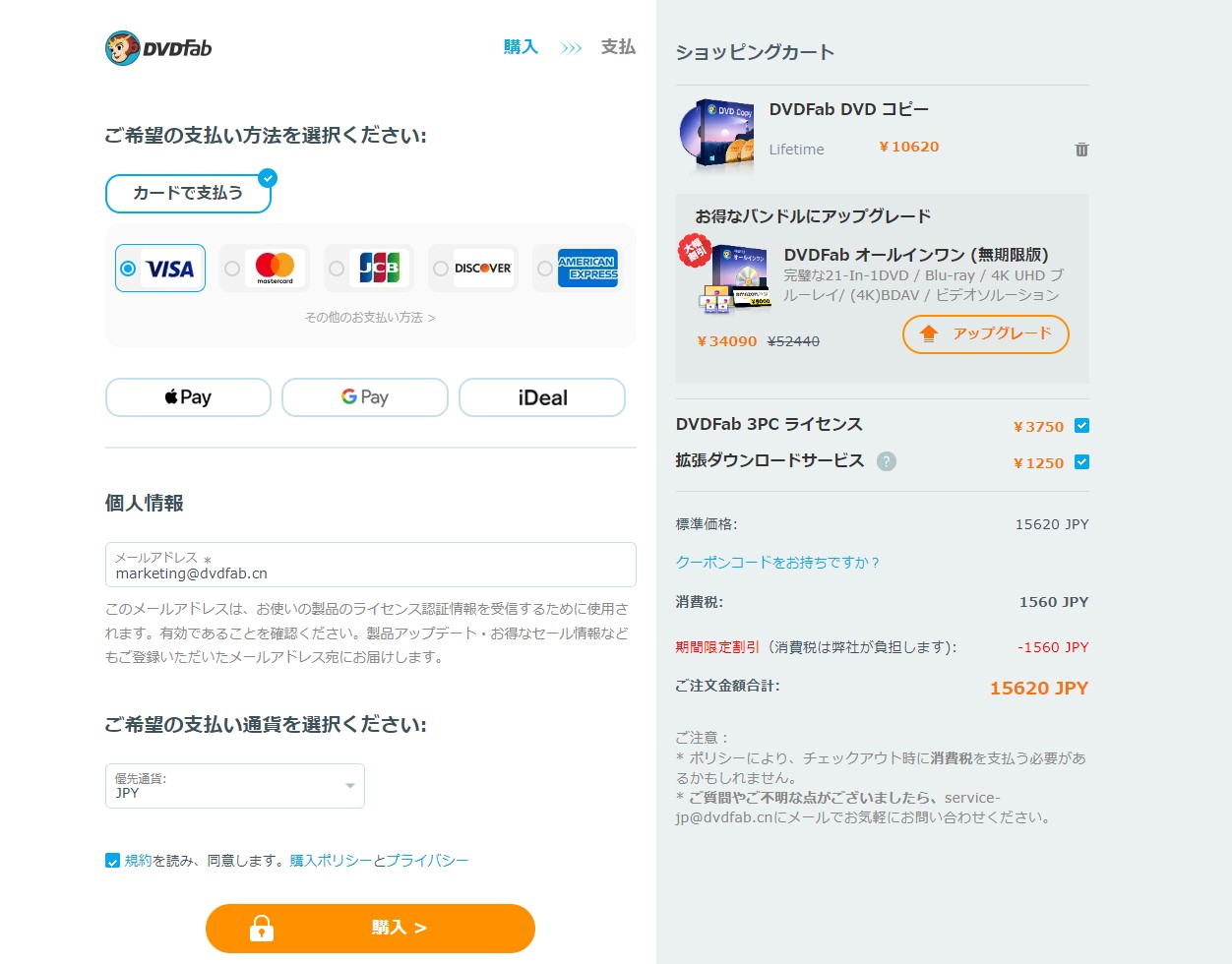The width and height of the screenshot is (1232, 964).
Task: Click the ¥1250 download service price
Action: [1038, 463]
